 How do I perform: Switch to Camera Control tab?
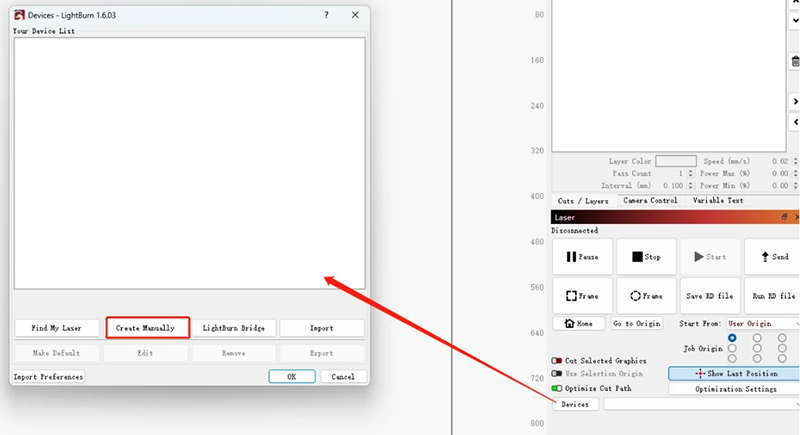650,200
